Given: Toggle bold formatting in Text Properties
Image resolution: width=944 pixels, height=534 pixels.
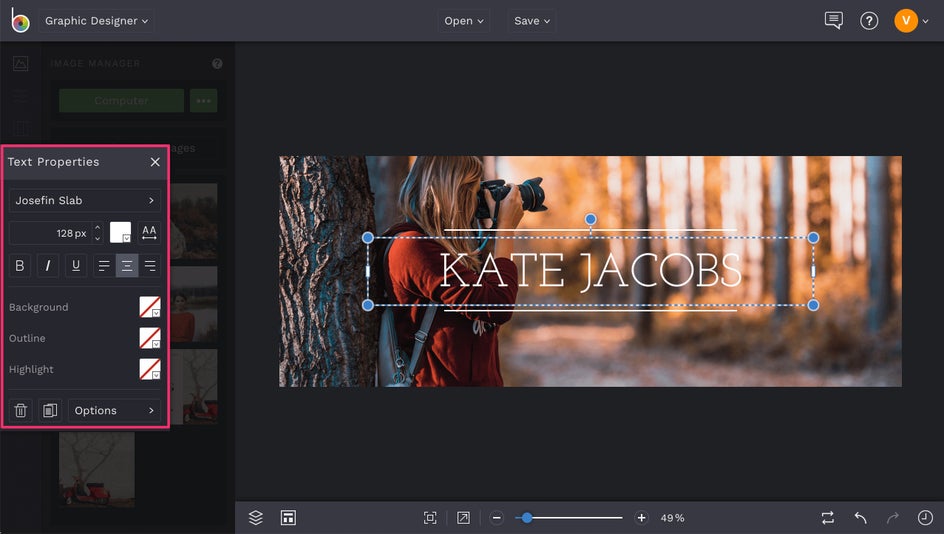Looking at the screenshot, I should [20, 266].
